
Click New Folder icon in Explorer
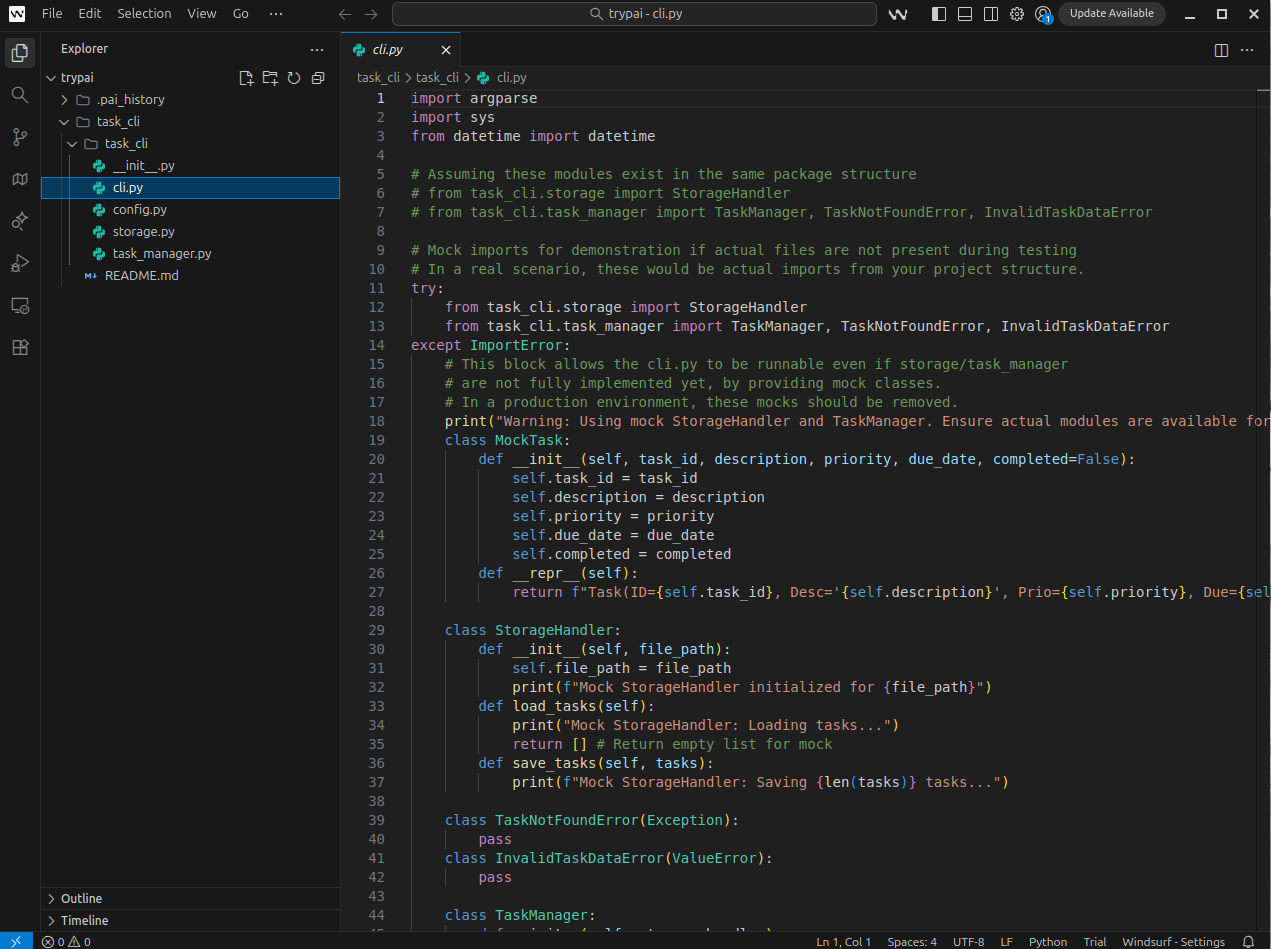coord(270,78)
